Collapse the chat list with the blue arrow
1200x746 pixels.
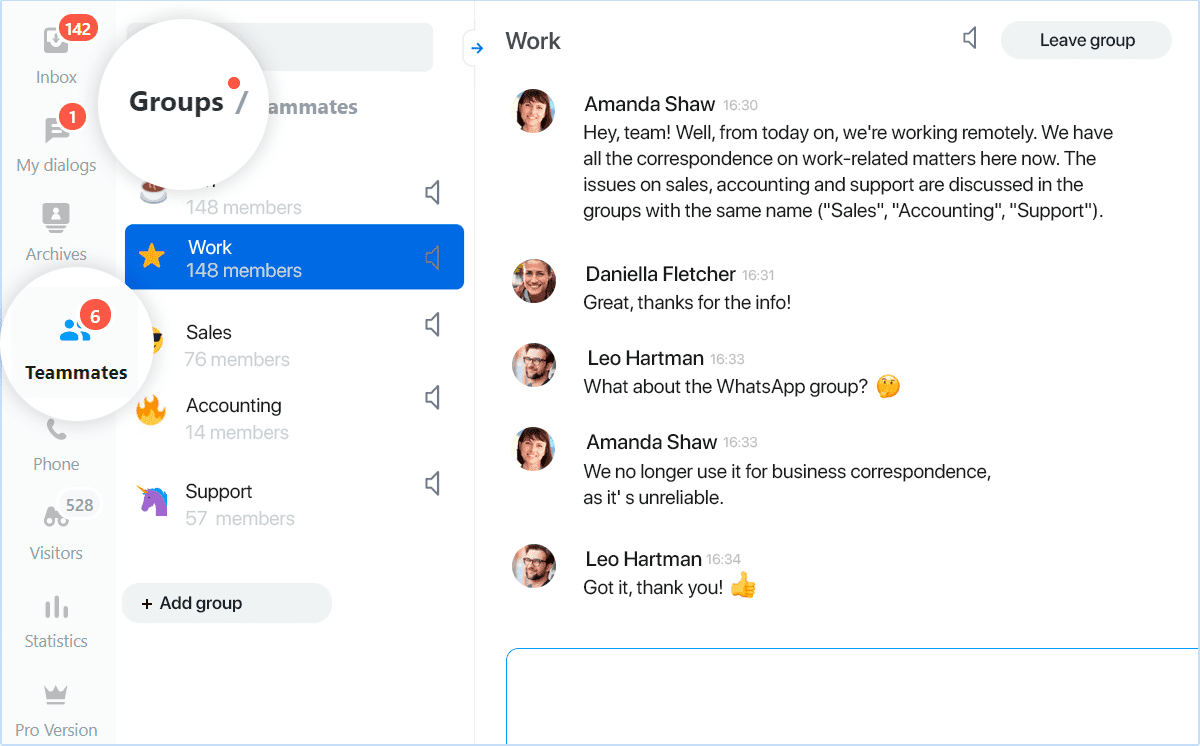click(x=475, y=47)
